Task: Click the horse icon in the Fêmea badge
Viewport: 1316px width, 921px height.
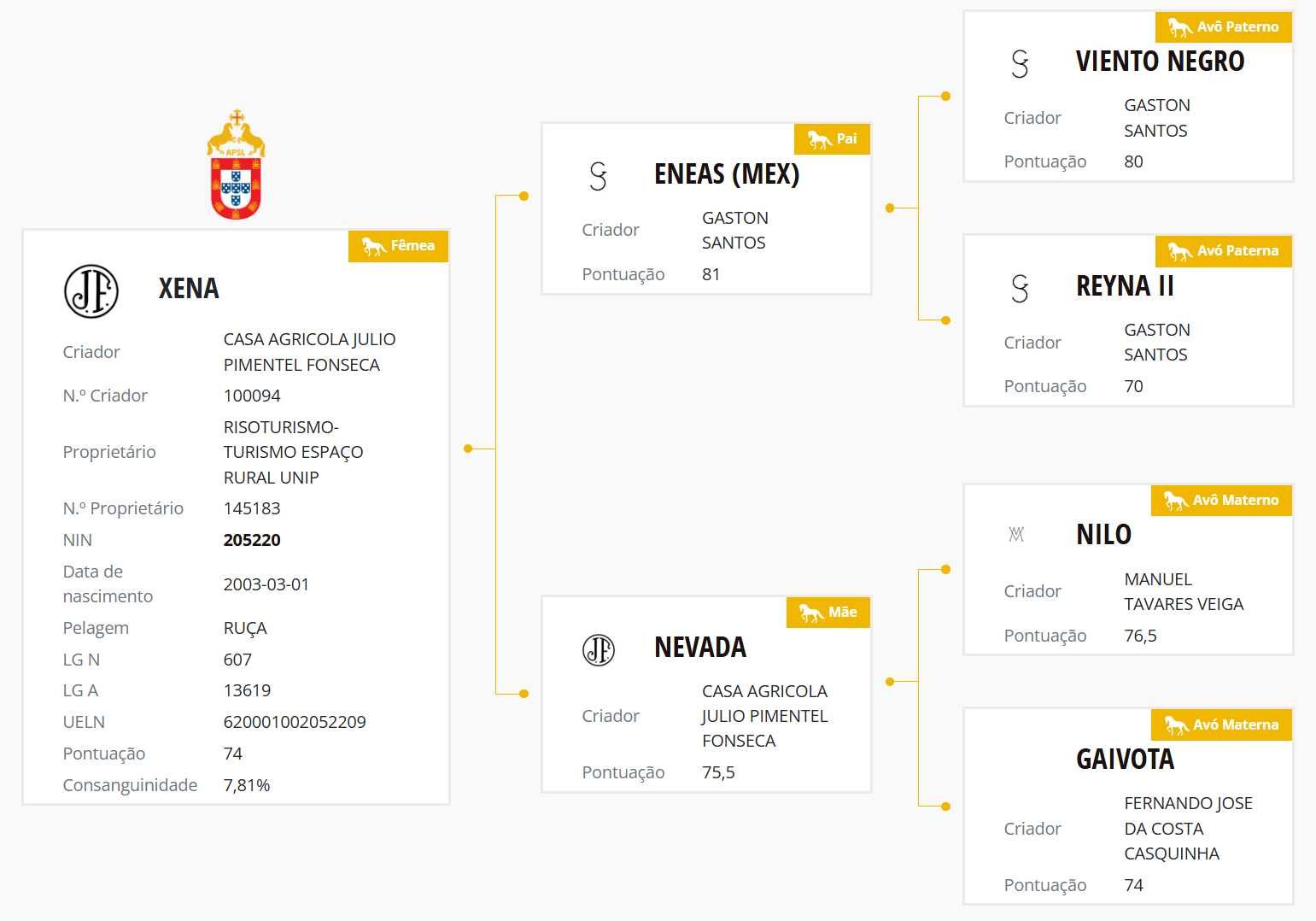Action: (x=374, y=246)
